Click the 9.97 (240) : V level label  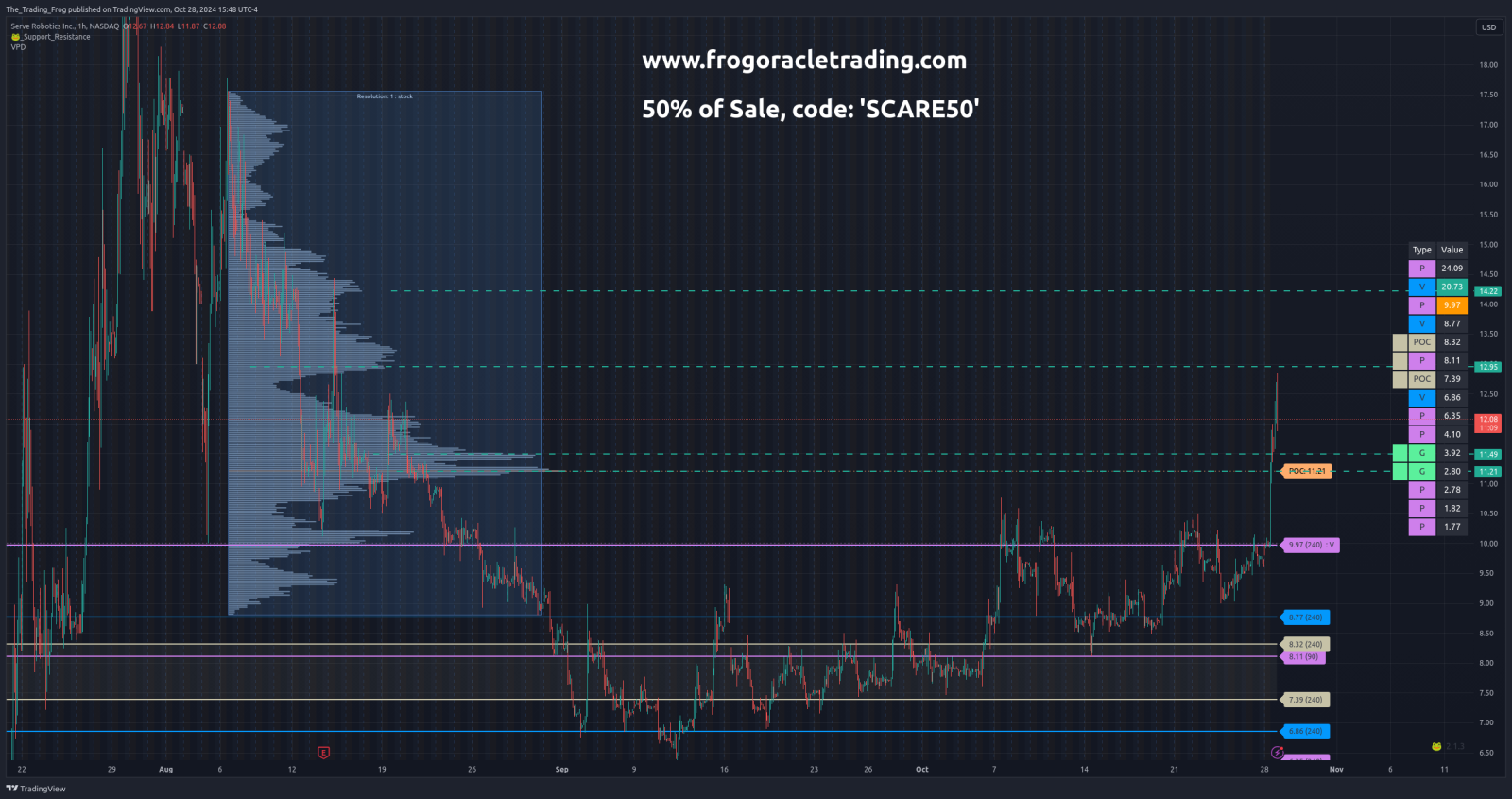[x=1310, y=545]
